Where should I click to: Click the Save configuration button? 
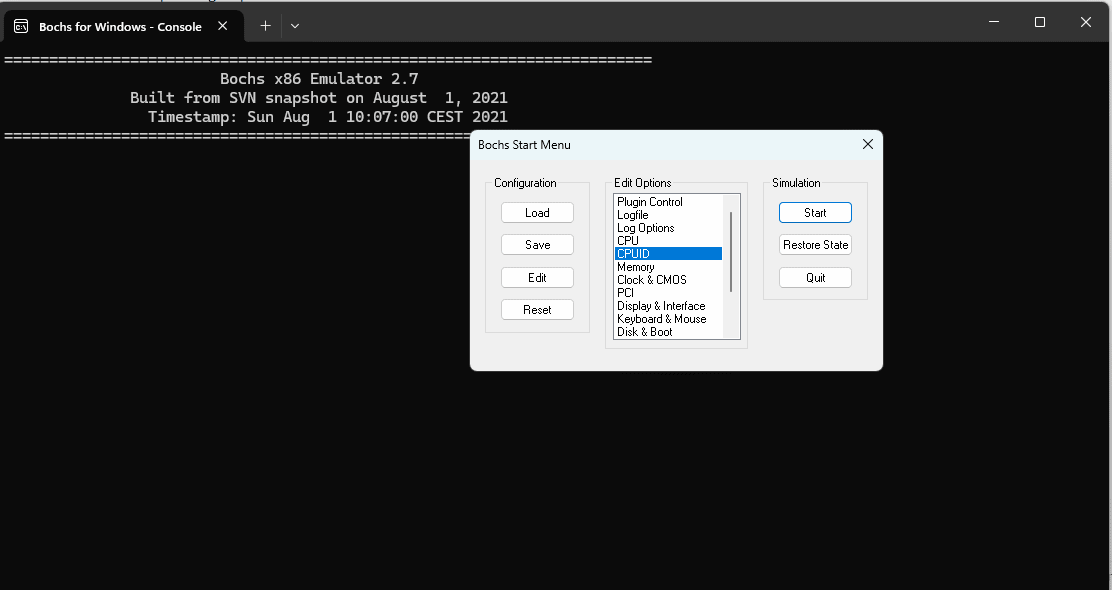pyautogui.click(x=537, y=244)
